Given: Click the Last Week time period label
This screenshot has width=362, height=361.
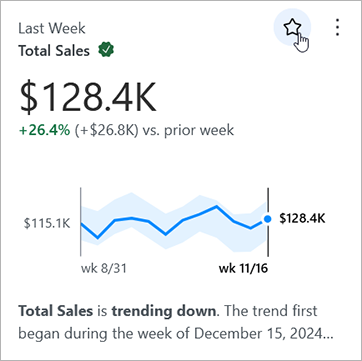Looking at the screenshot, I should pos(52,29).
